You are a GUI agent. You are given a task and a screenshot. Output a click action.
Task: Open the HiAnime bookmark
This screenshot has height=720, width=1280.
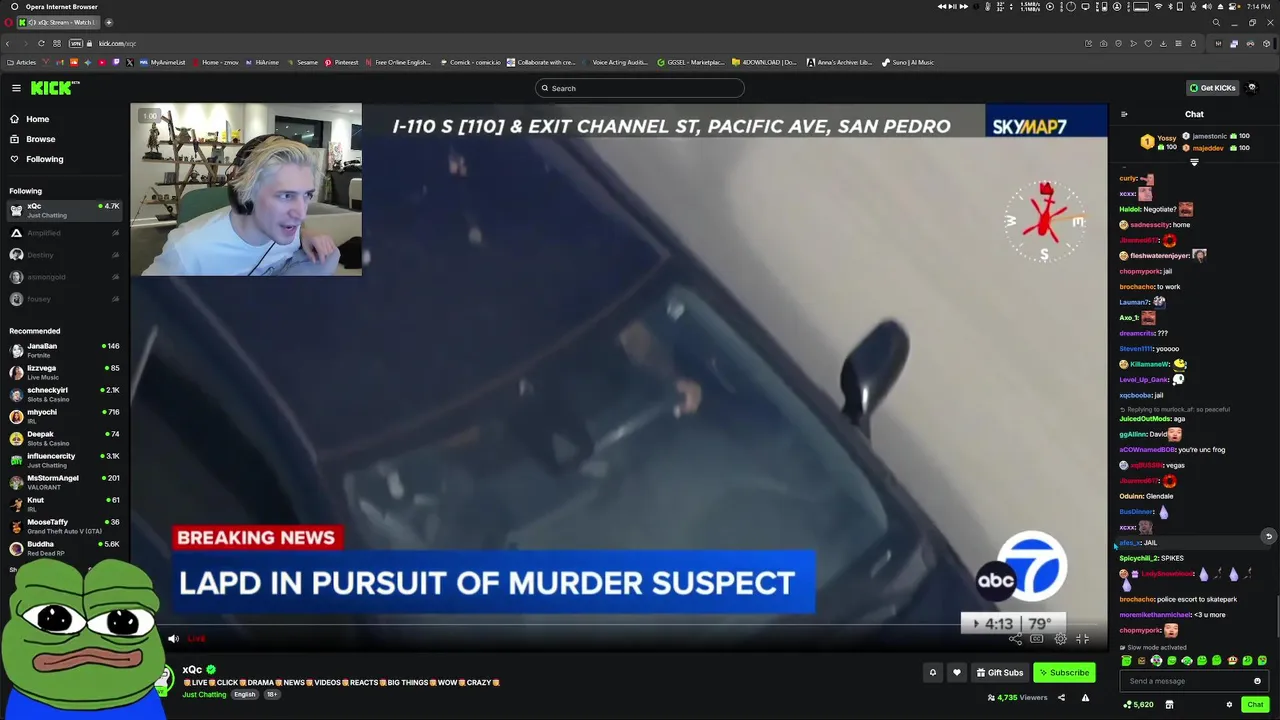point(262,62)
